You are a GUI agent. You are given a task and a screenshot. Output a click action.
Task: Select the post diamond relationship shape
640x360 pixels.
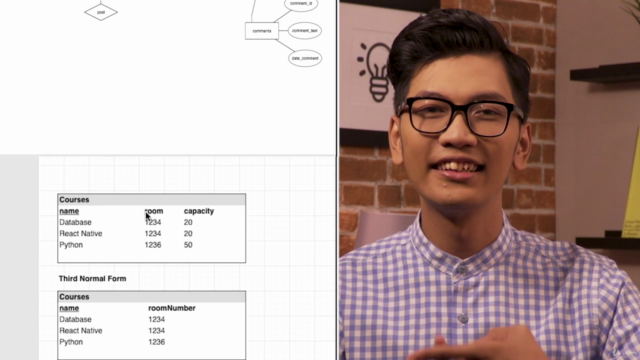(101, 12)
